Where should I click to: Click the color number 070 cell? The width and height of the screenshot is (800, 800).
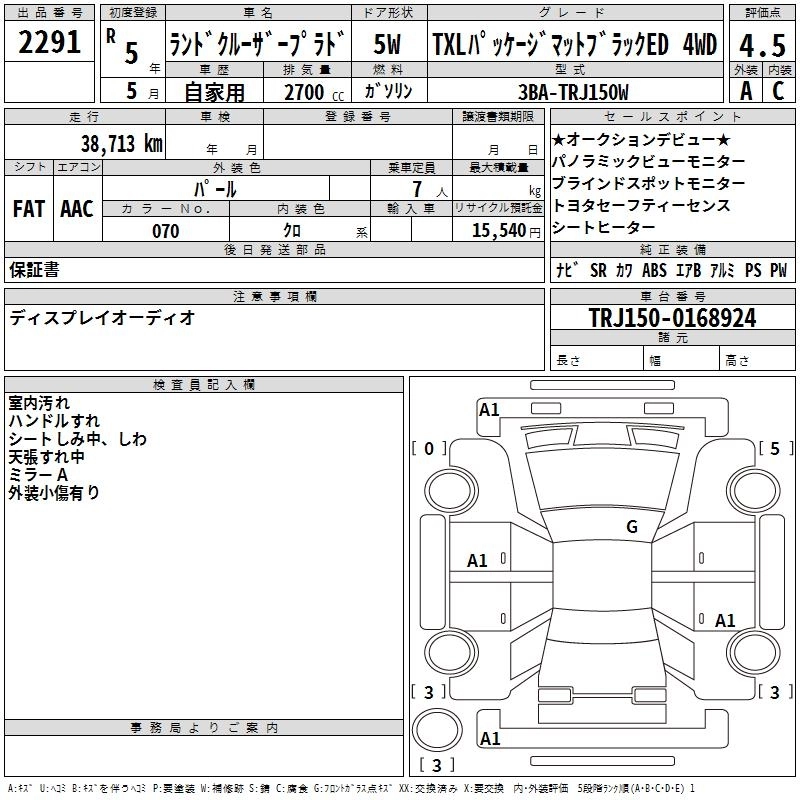coord(165,231)
